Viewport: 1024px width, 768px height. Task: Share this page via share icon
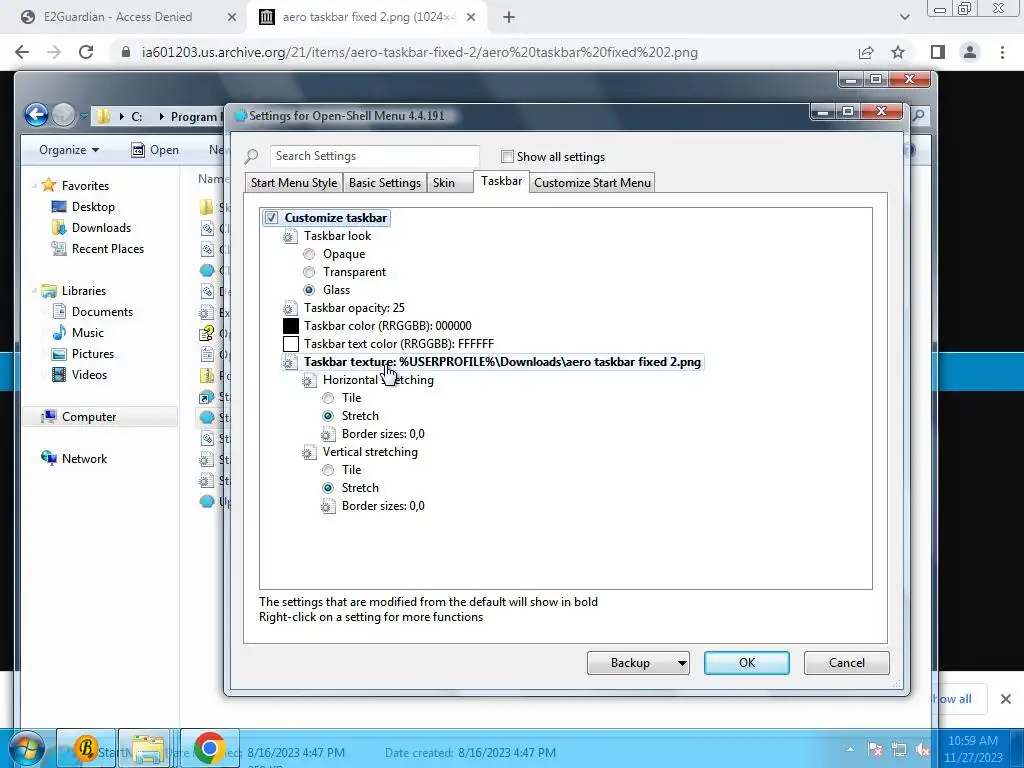coord(866,52)
